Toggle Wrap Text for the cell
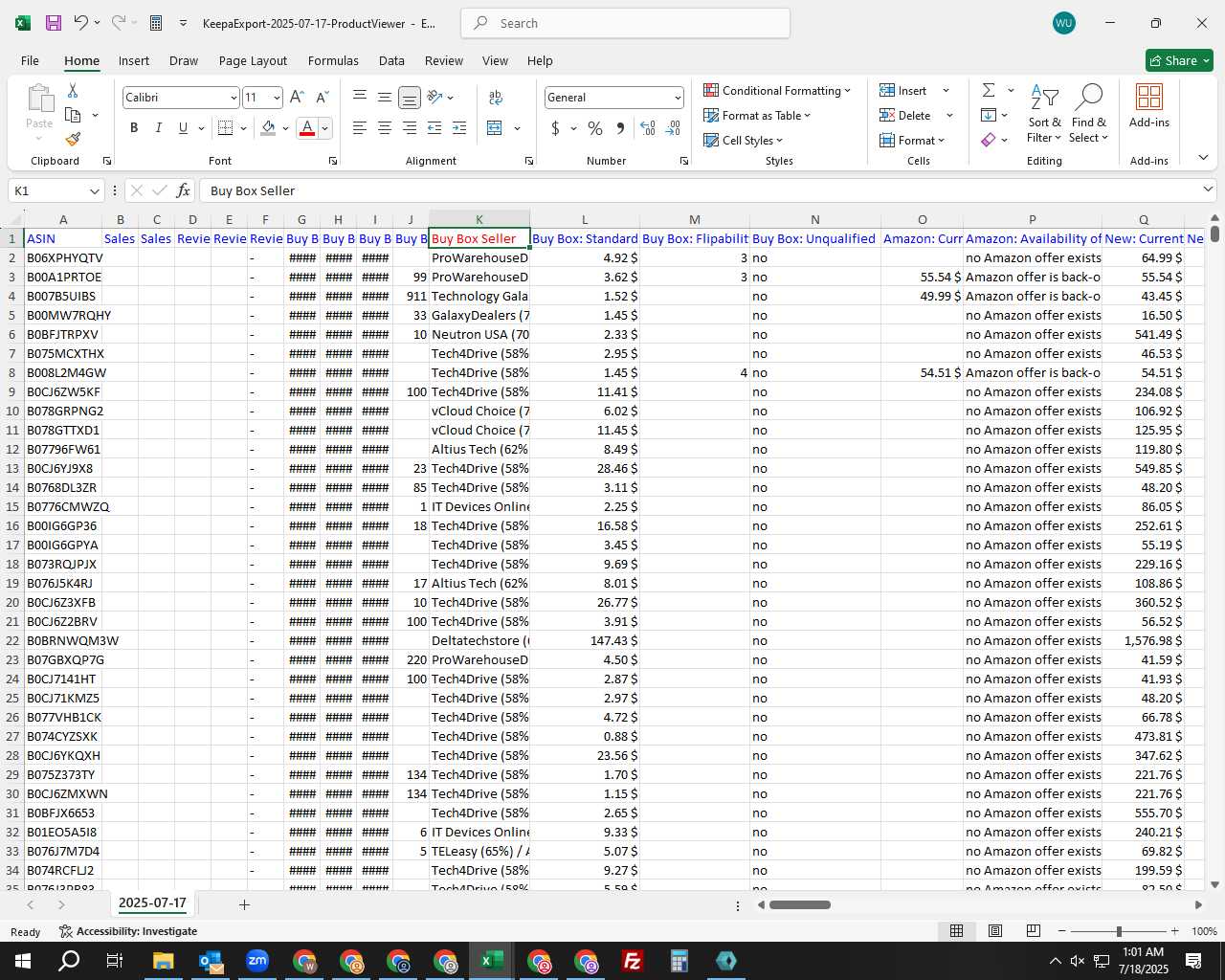 click(x=496, y=98)
